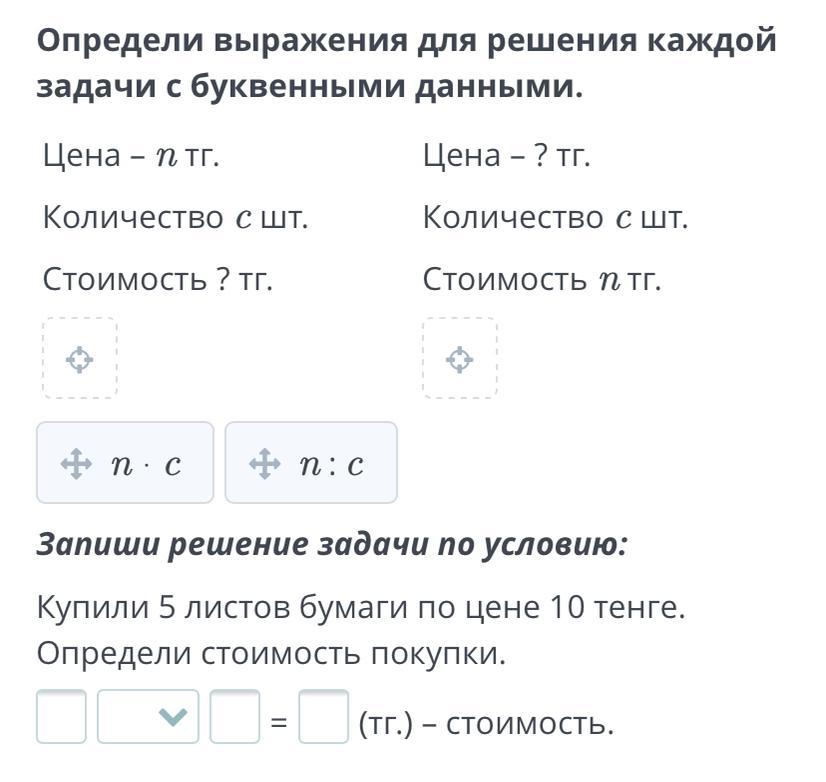Click the result input box after equals sign
The height and width of the screenshot is (782, 826).
point(324,717)
